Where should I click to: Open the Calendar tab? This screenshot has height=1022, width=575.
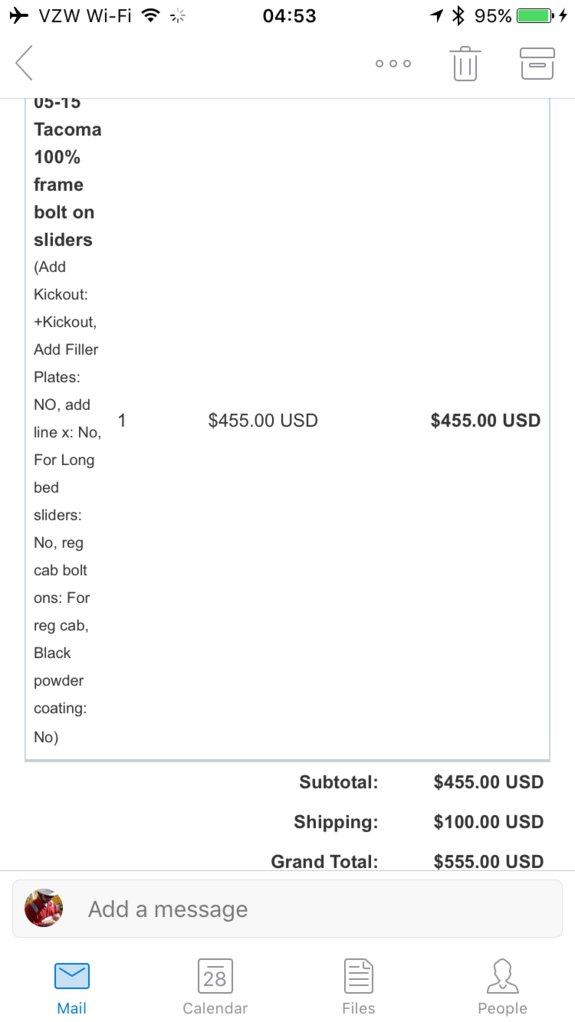click(215, 987)
